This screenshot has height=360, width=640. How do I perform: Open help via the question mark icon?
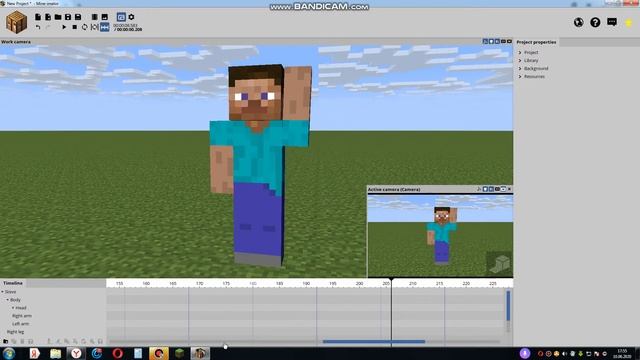point(595,22)
